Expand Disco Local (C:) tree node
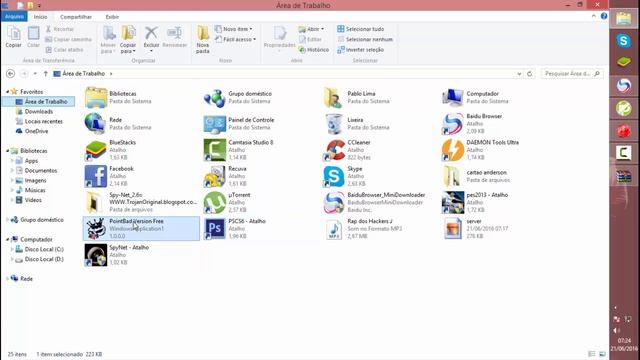 [12, 249]
